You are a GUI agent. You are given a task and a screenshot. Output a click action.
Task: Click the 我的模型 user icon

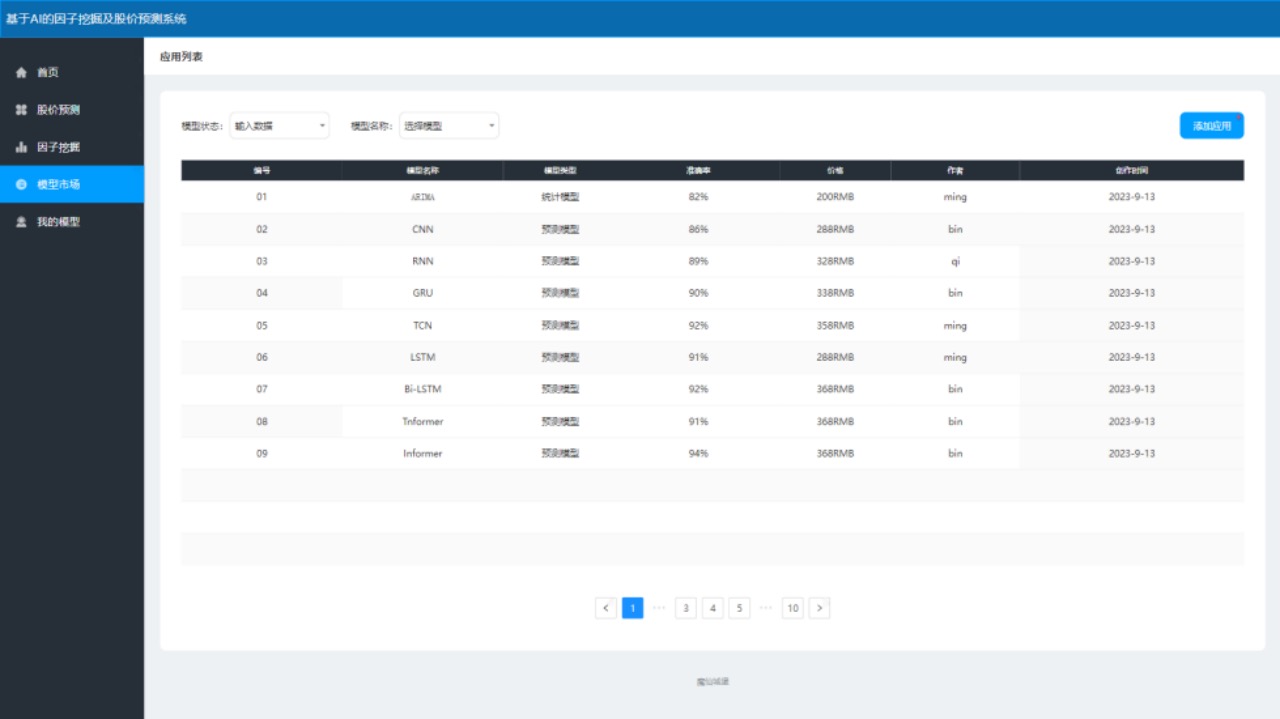(x=21, y=222)
